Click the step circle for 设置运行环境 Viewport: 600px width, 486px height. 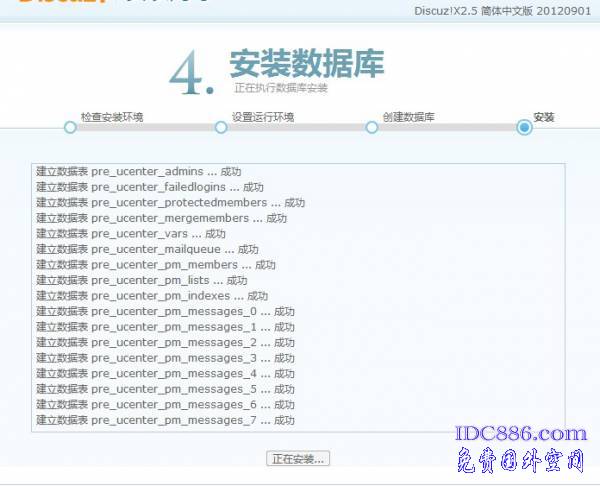(221, 127)
